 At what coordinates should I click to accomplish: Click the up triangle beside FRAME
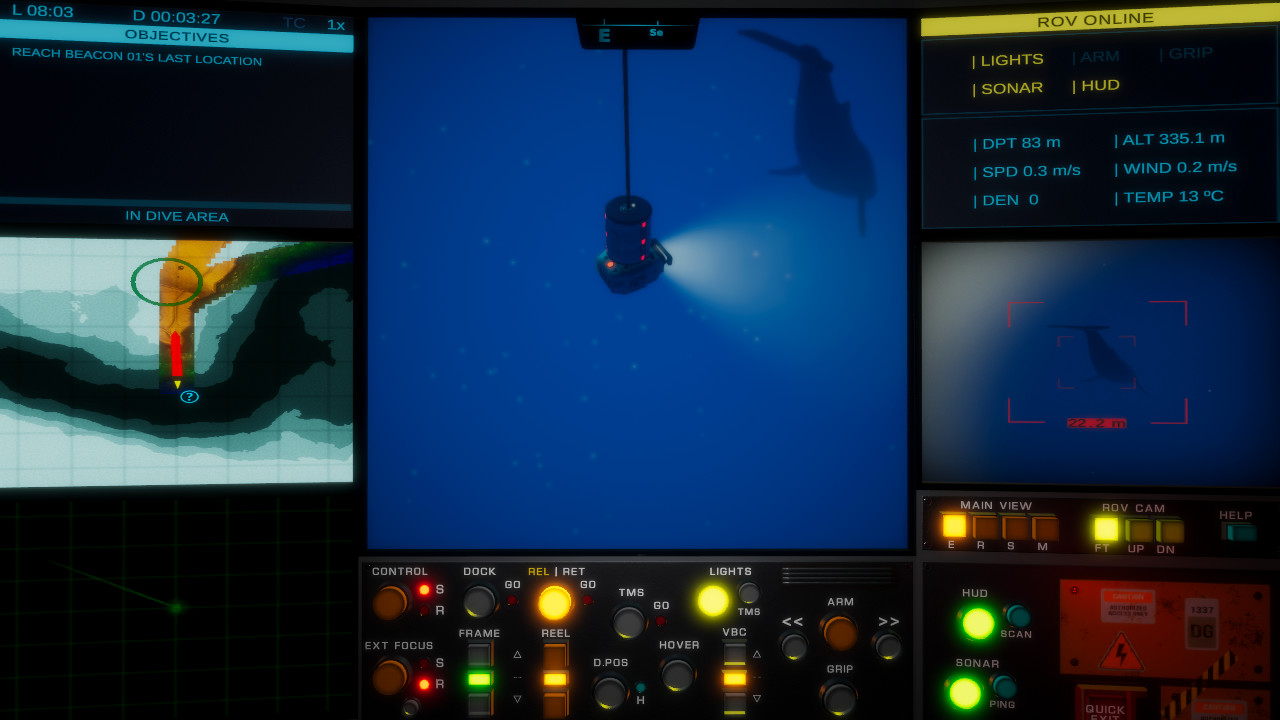tap(517, 655)
